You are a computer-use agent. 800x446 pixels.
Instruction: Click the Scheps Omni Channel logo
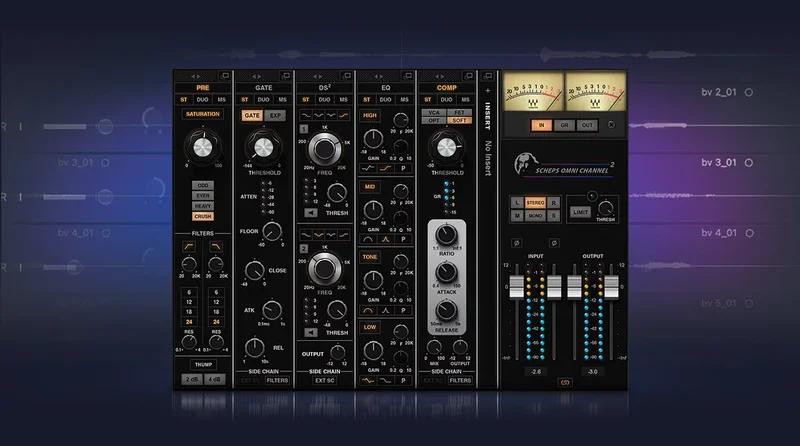pos(563,165)
